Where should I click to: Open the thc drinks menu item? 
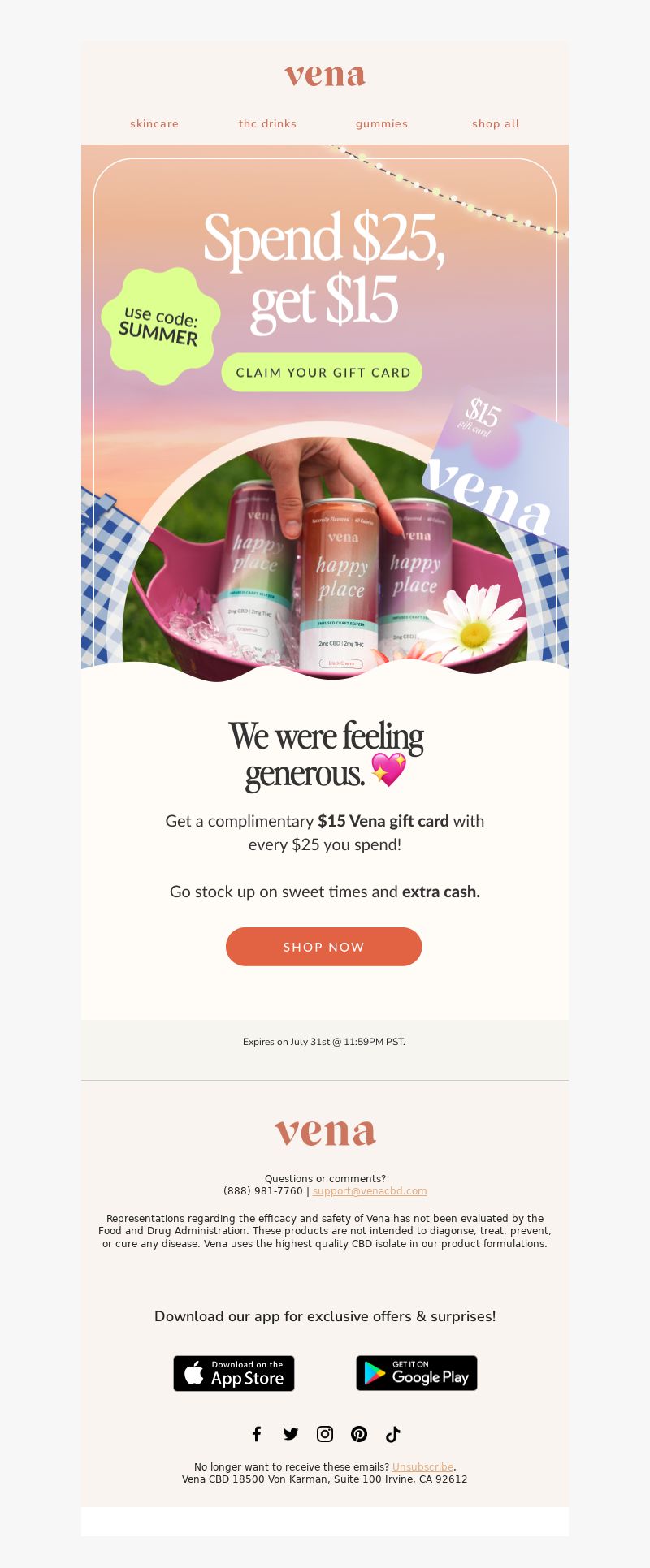click(268, 123)
